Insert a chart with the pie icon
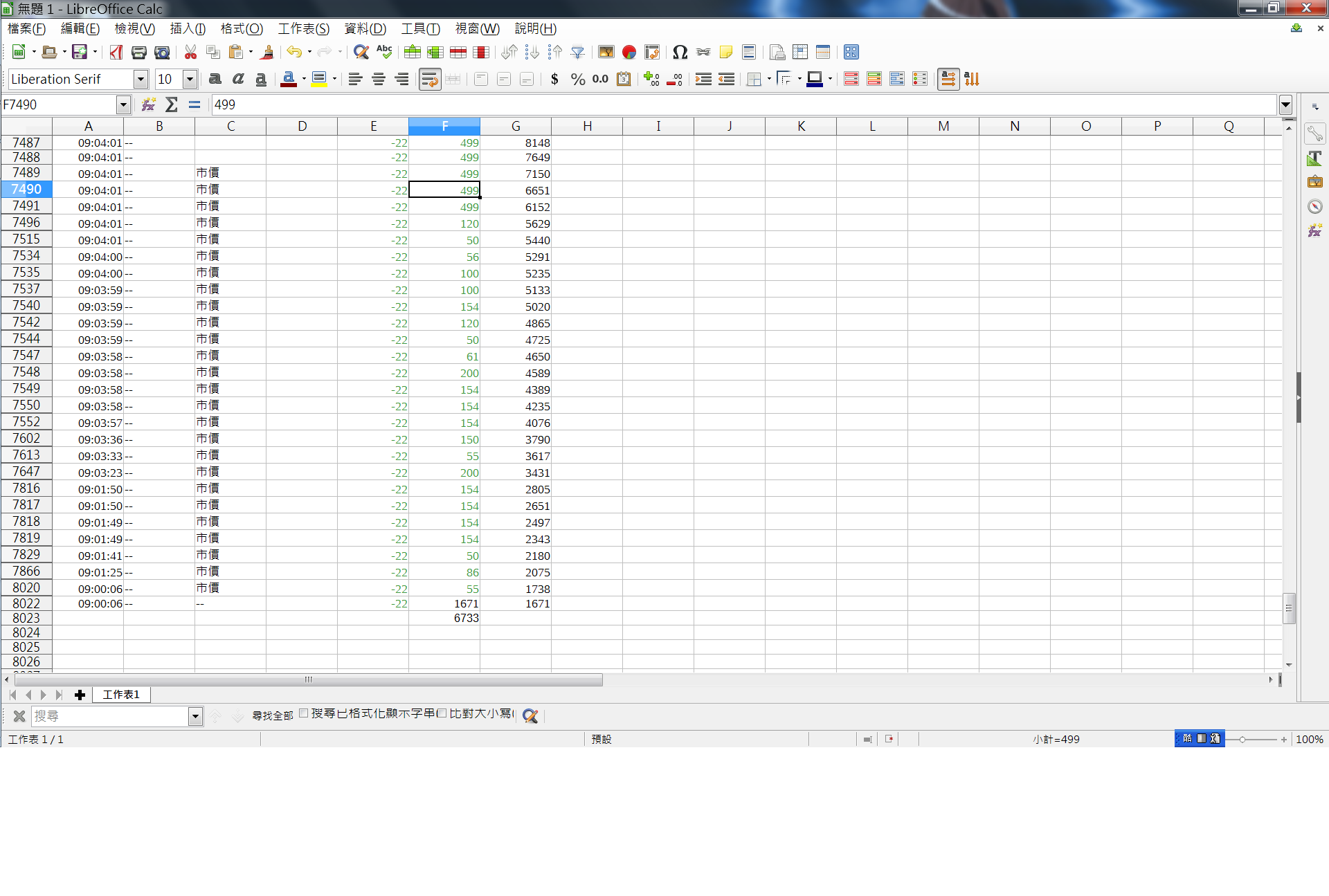This screenshot has width=1329, height=896. point(629,52)
